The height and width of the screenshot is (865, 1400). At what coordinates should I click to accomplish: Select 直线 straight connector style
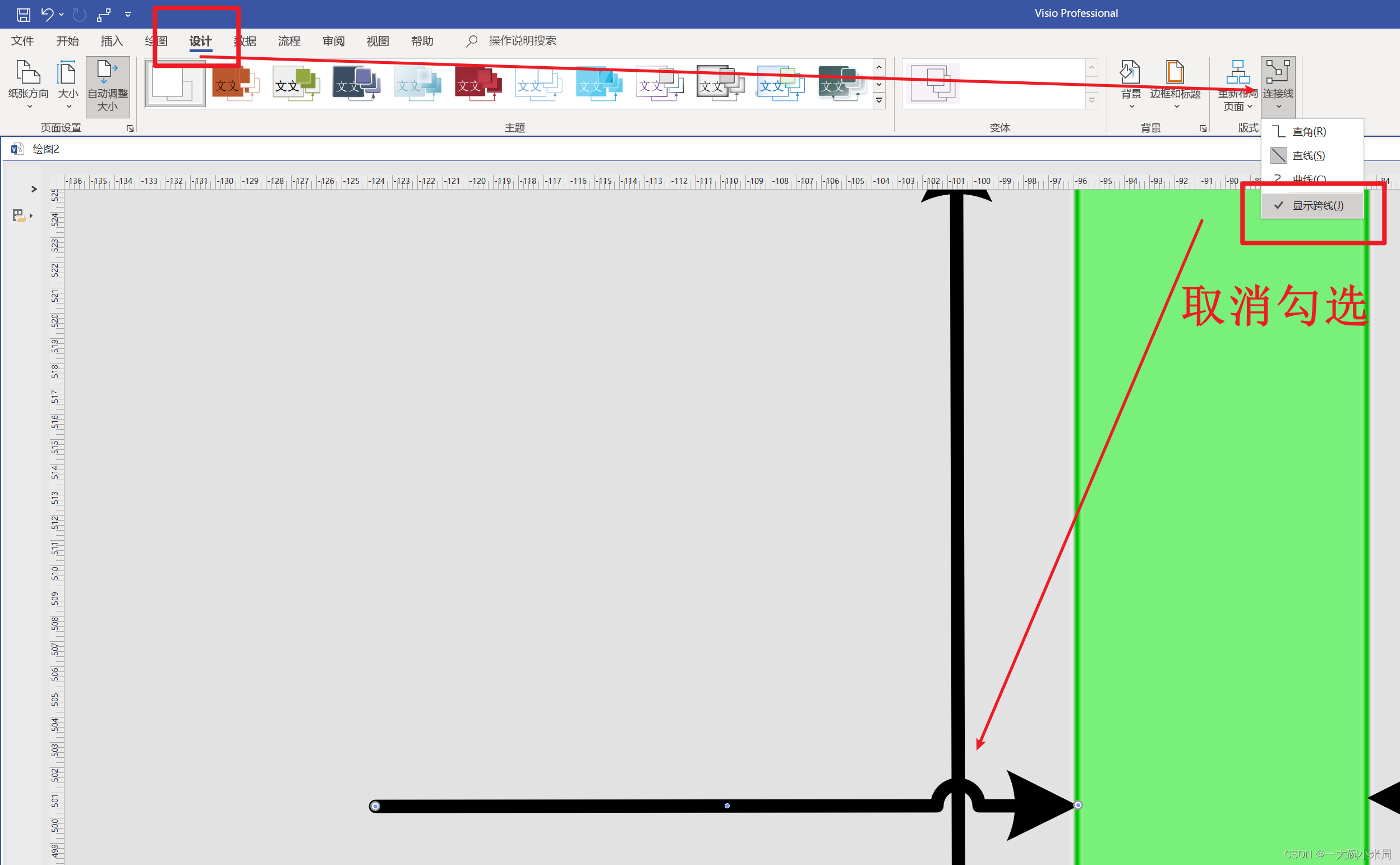(1307, 155)
